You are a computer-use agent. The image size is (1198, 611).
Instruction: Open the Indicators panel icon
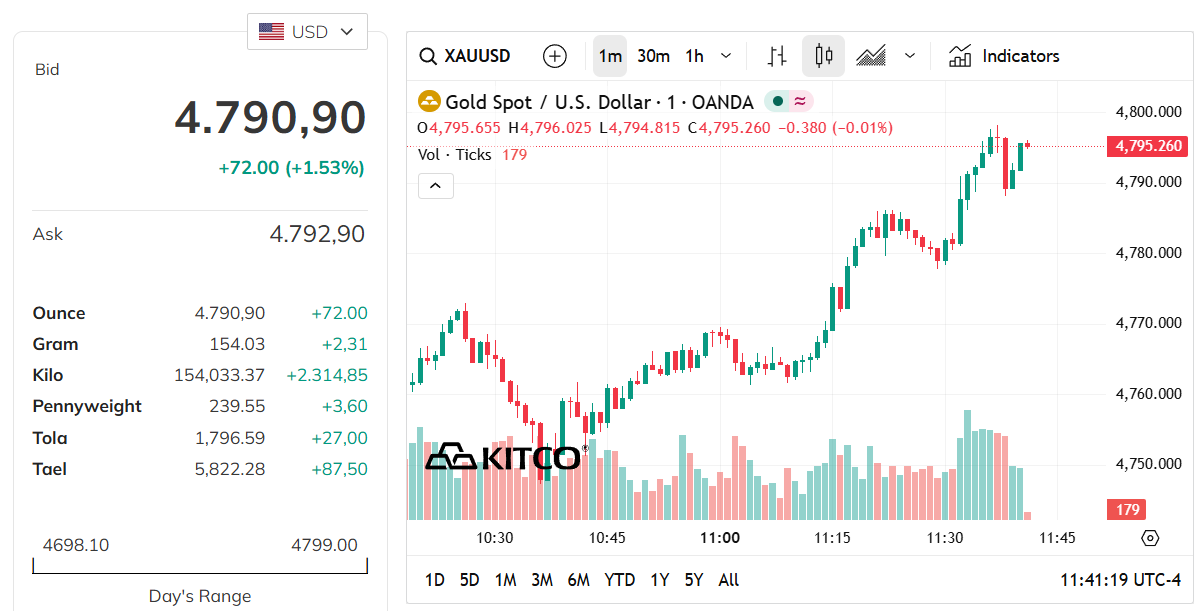tap(959, 56)
